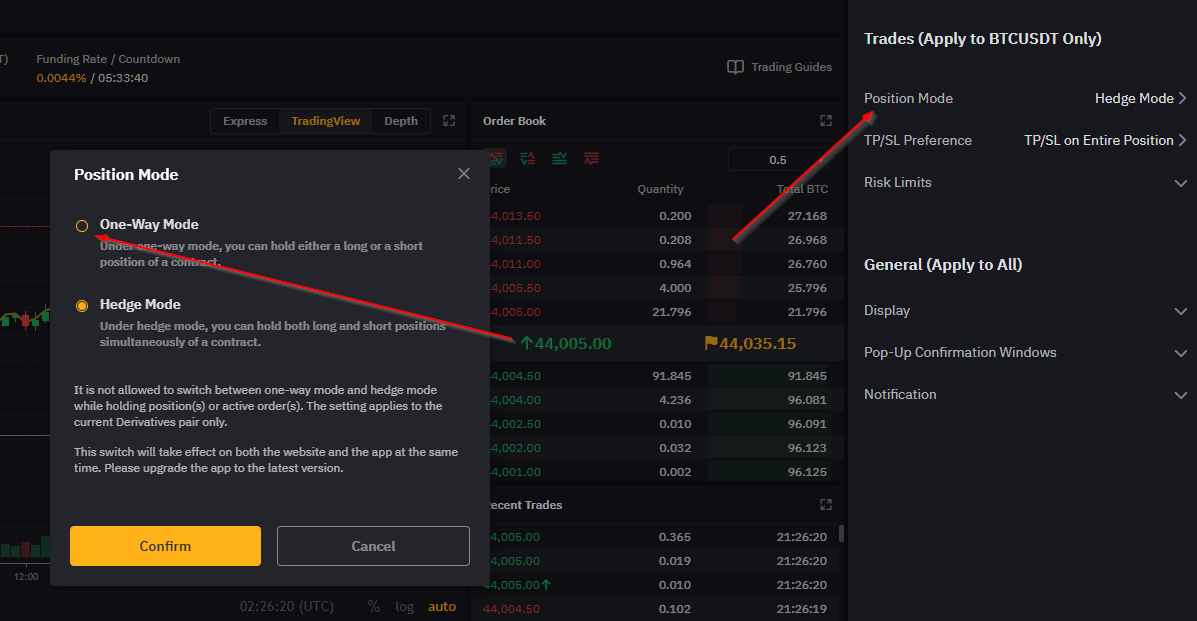Select ask row with quantity 4.000
Viewport: 1197px width, 621px height.
click(x=659, y=288)
